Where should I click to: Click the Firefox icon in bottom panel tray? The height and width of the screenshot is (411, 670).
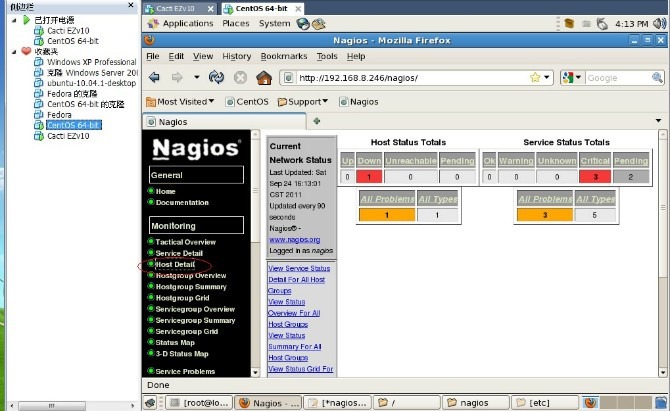(x=590, y=402)
